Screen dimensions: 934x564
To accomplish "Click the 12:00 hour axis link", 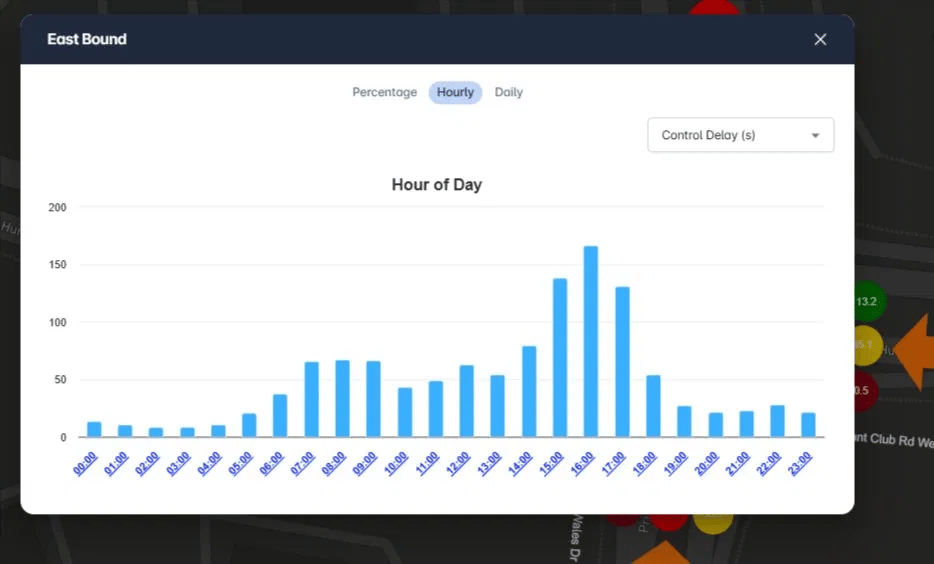I will point(458,463).
